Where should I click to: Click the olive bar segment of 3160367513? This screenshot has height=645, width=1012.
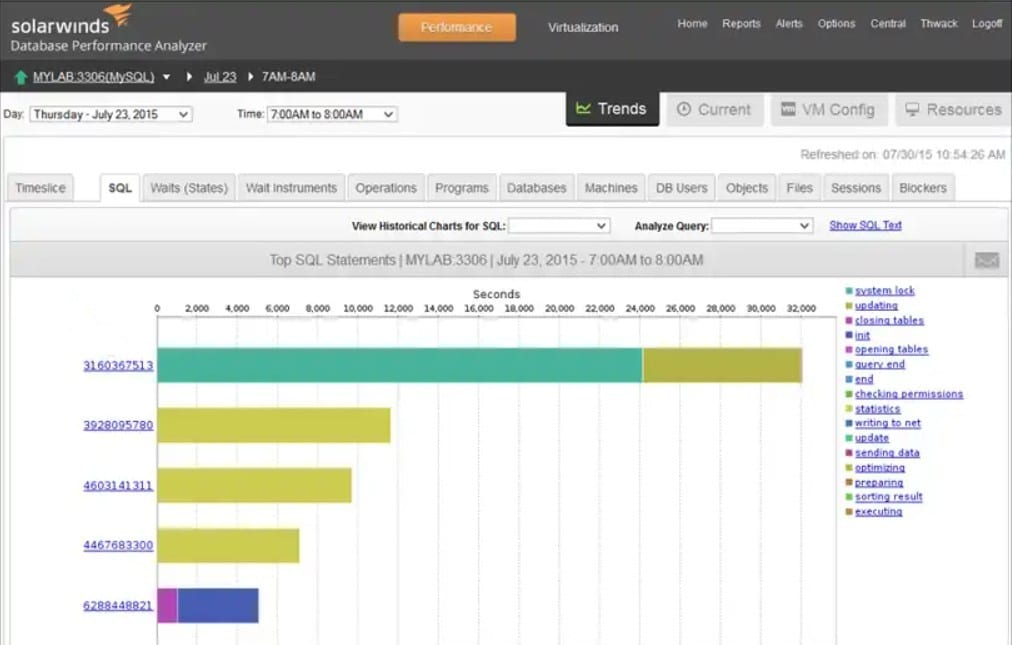tap(722, 365)
